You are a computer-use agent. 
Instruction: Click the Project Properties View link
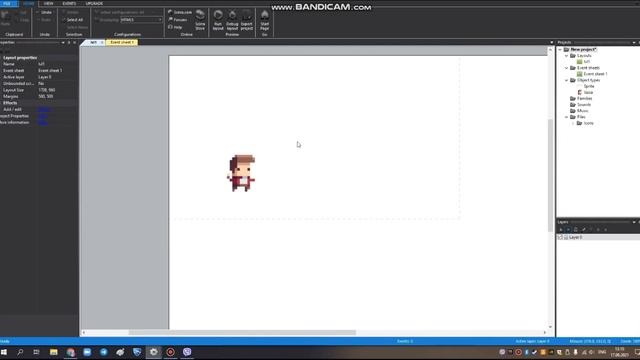point(42,116)
